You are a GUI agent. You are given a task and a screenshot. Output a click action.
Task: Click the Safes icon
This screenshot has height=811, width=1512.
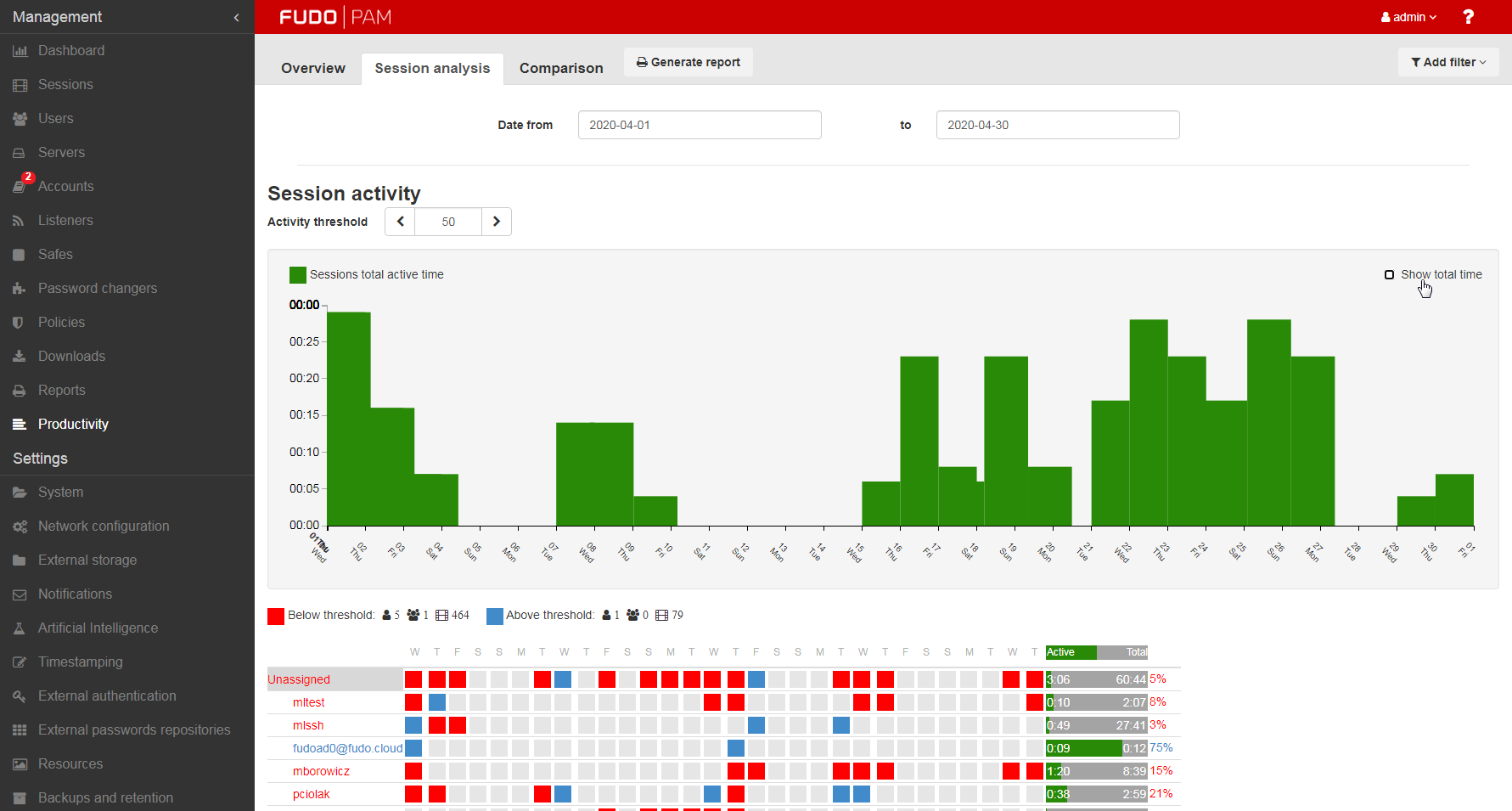20,255
